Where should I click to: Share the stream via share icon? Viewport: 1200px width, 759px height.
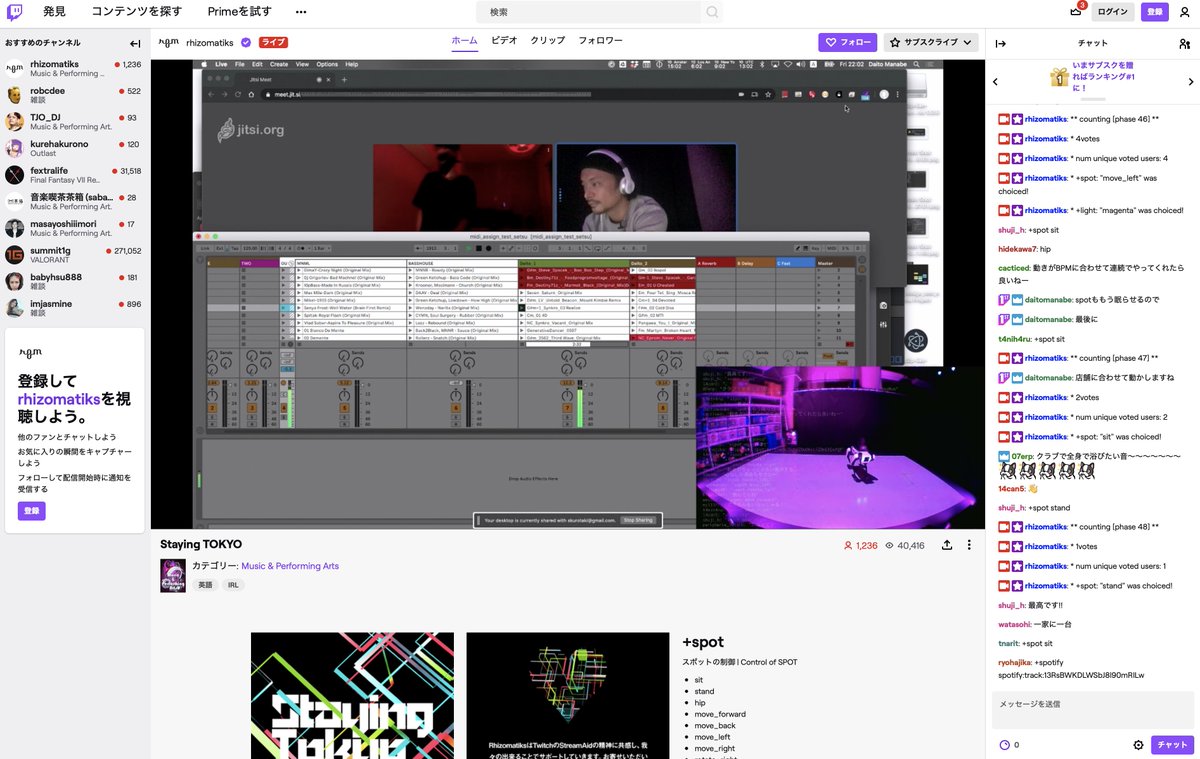click(x=946, y=545)
